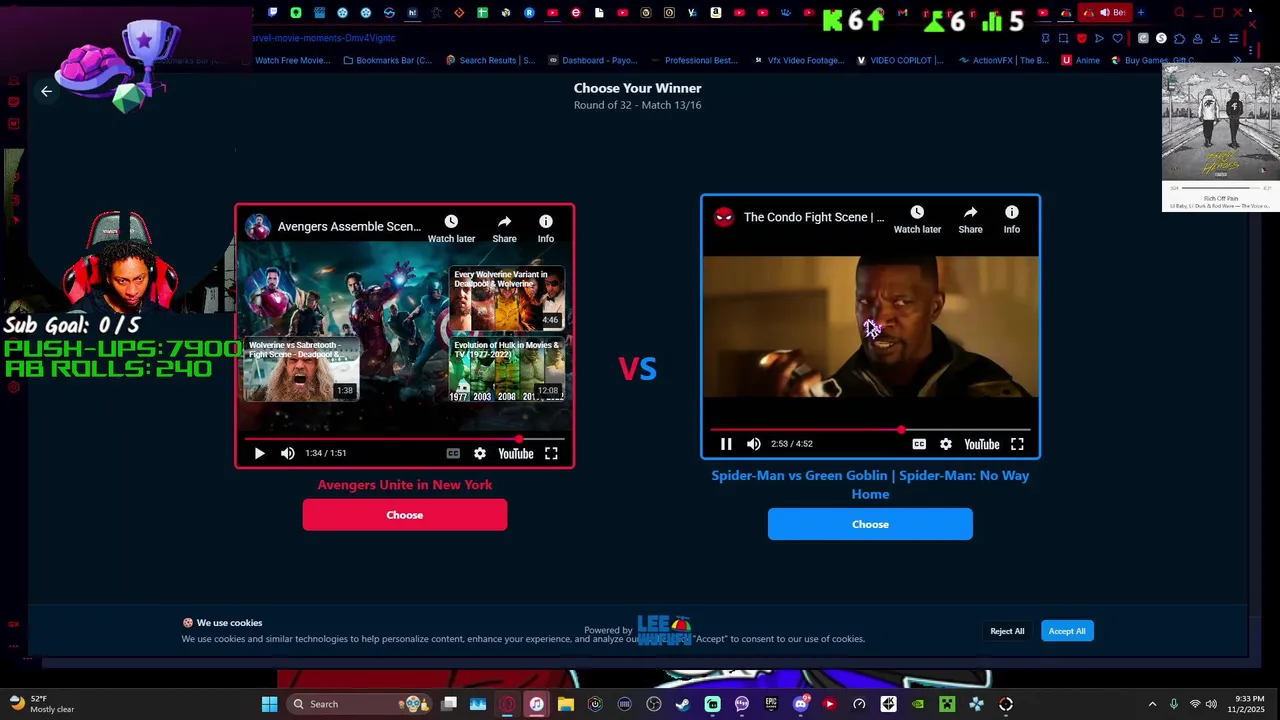Open weather widget showing 52°F
Viewport: 1280px width, 720px height.
[x=42, y=704]
